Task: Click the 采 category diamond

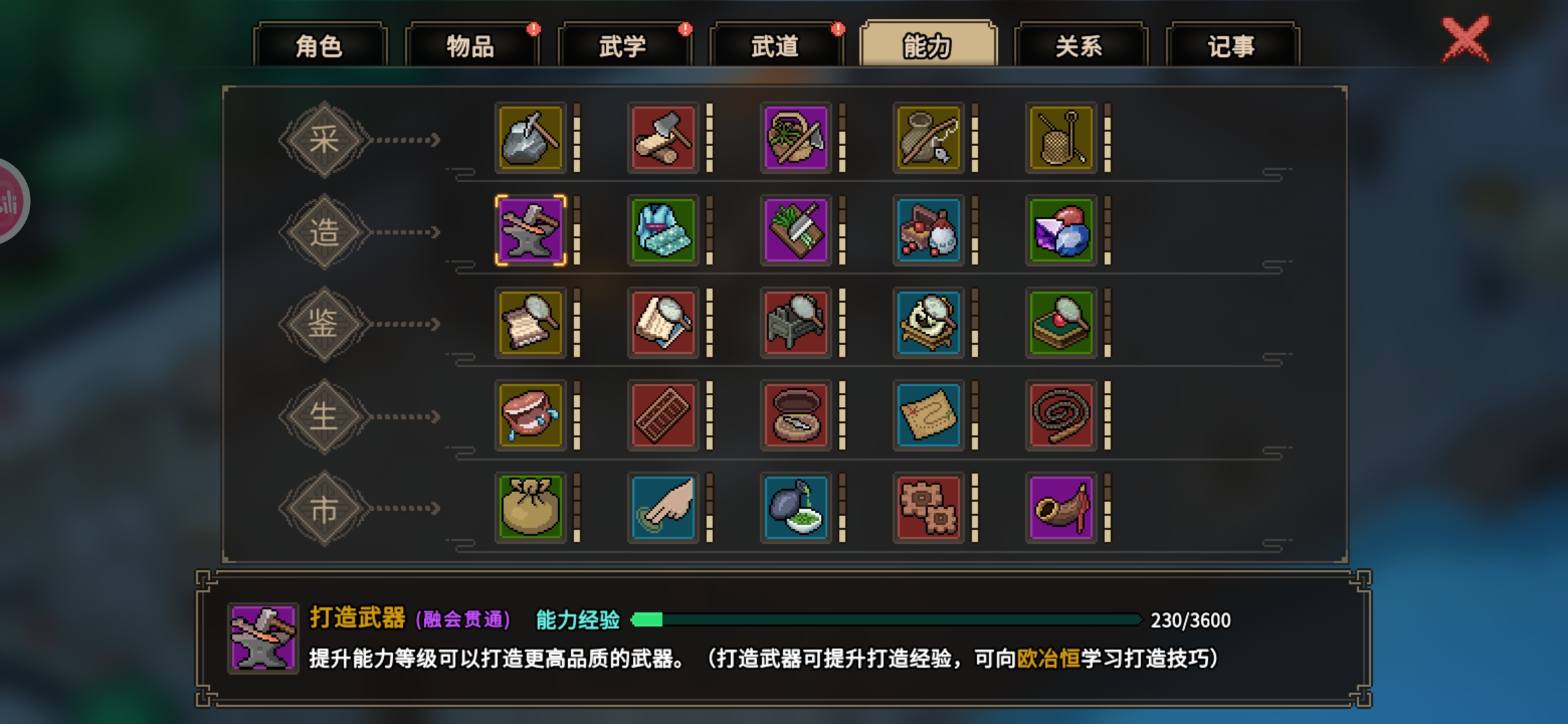Action: 325,139
